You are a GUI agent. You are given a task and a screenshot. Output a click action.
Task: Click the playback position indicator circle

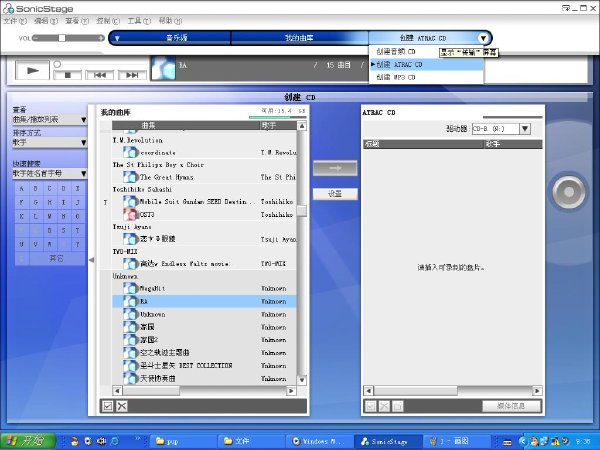pos(57,64)
